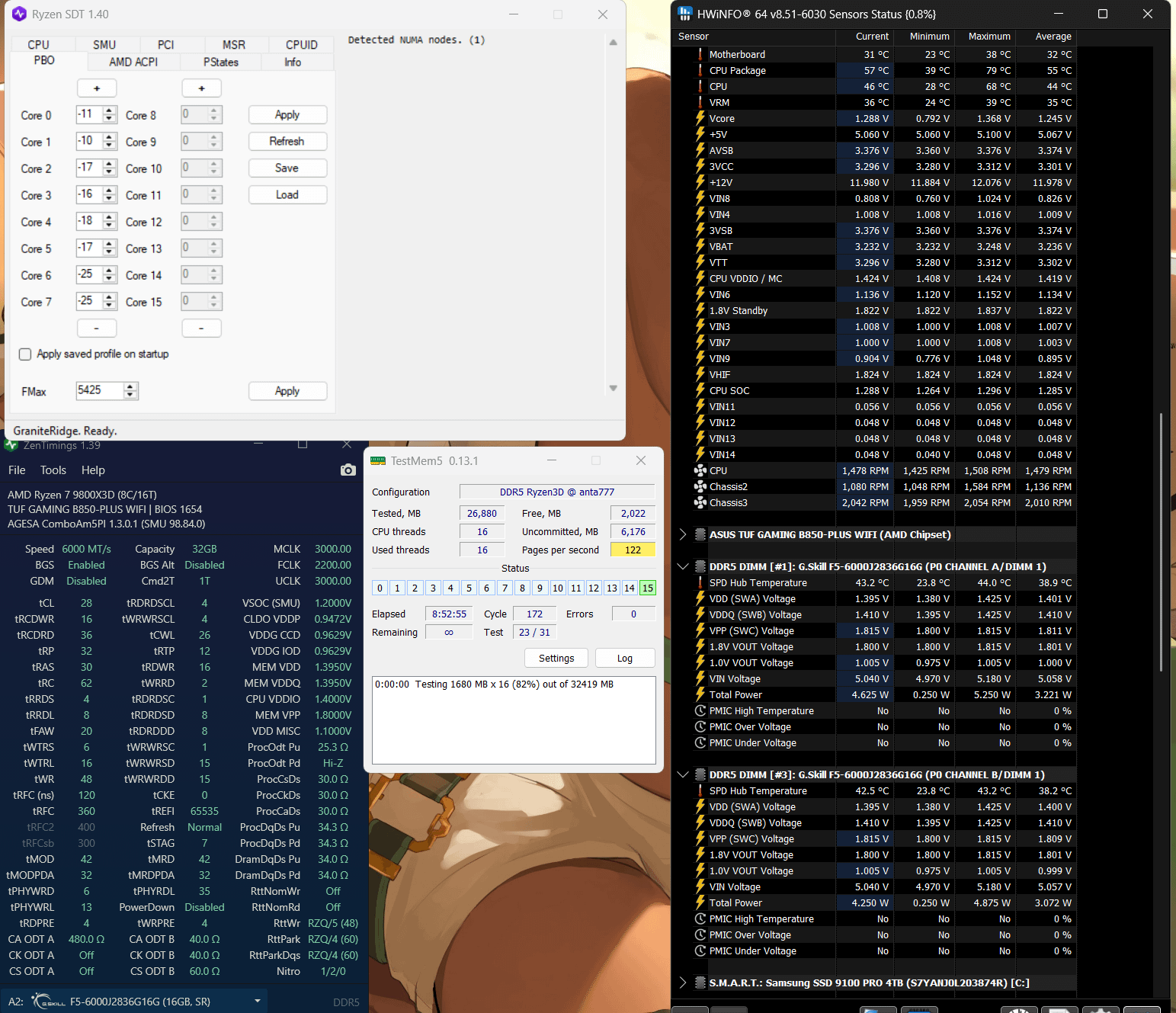Viewport: 1176px width, 1013px height.
Task: Click the Ryzen SDT log scroll-up arrow
Action: [614, 43]
